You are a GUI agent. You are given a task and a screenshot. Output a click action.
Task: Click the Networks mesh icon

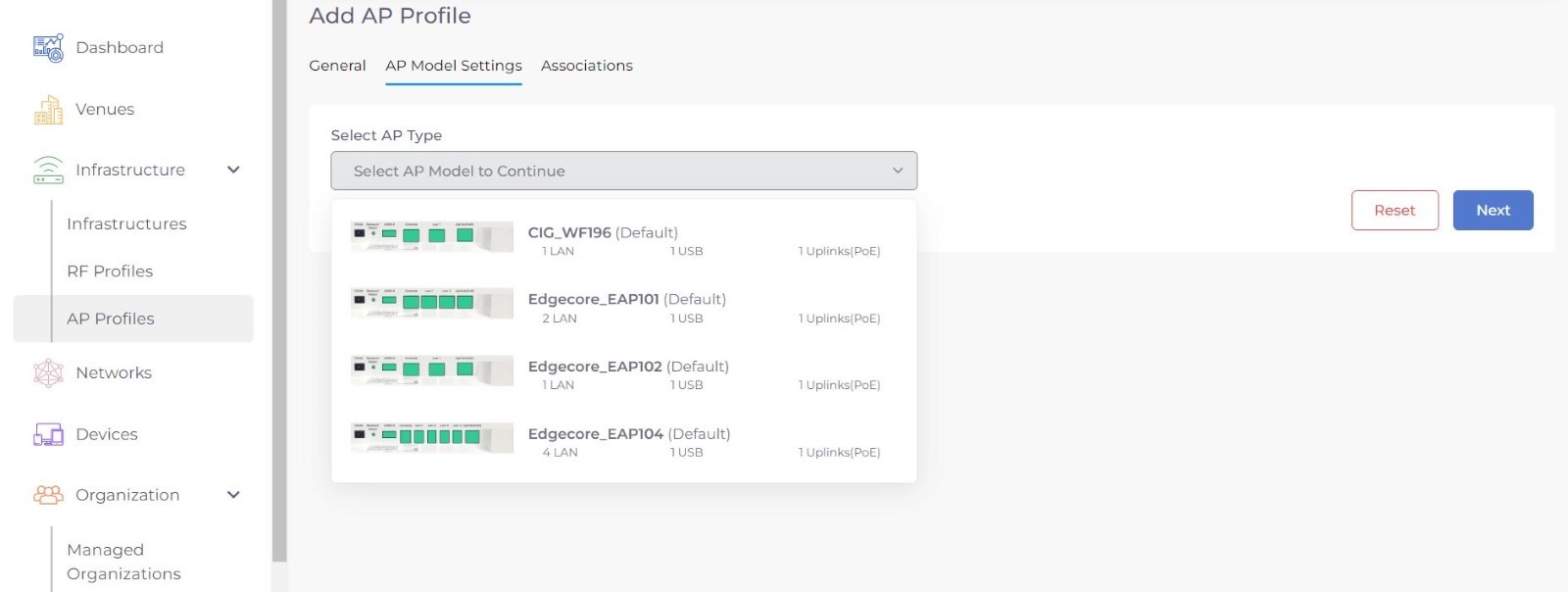pos(48,372)
